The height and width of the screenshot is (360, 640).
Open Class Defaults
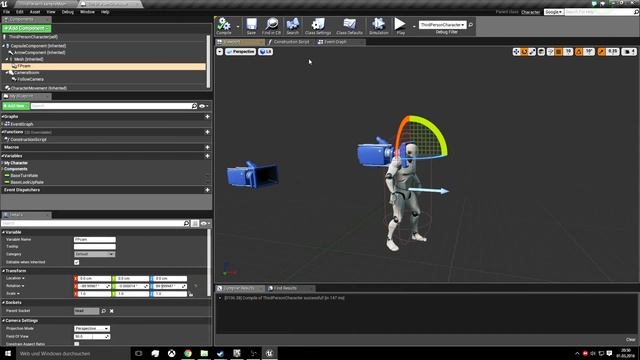point(349,26)
